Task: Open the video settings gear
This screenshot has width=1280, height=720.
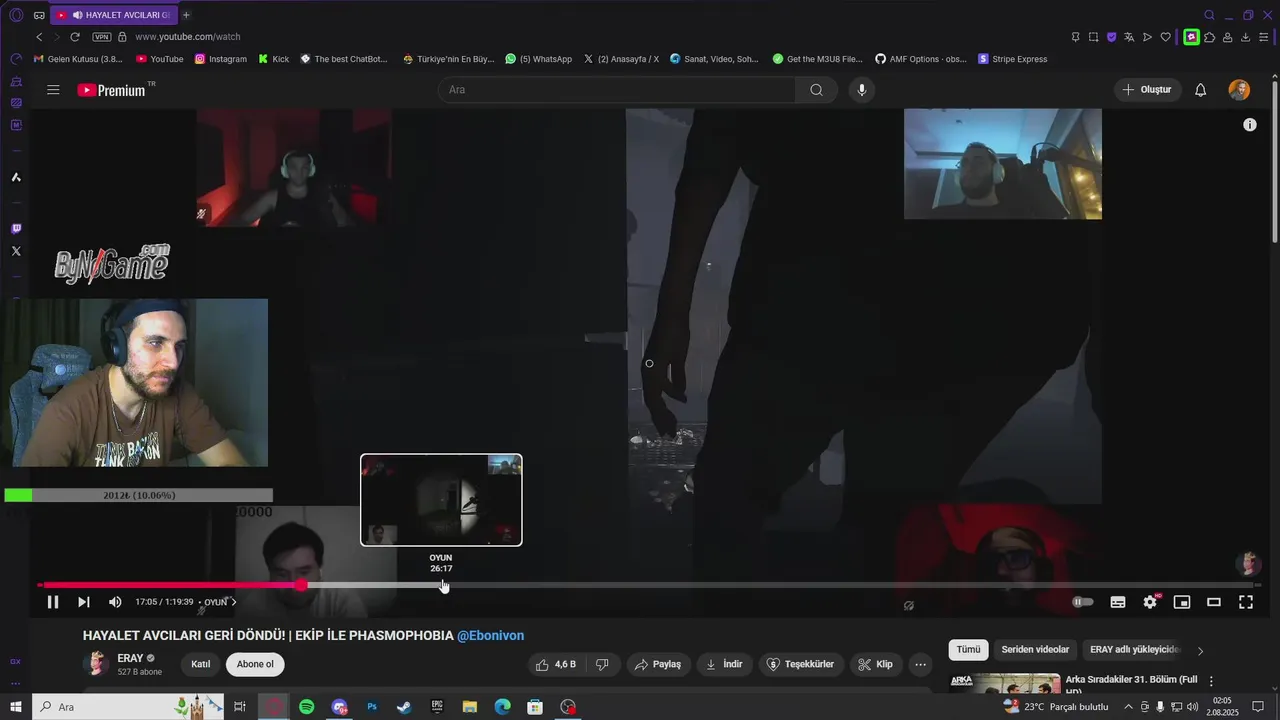Action: click(1150, 602)
